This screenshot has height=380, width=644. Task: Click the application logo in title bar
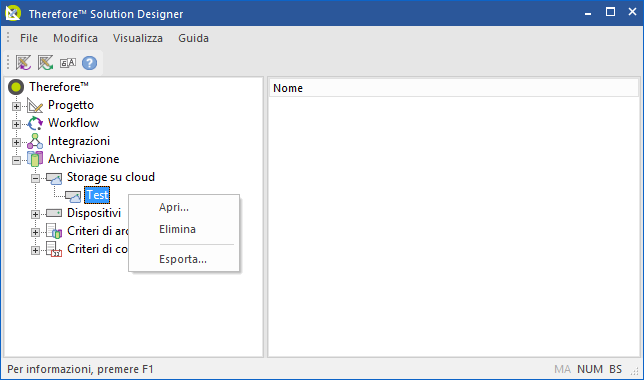click(13, 13)
